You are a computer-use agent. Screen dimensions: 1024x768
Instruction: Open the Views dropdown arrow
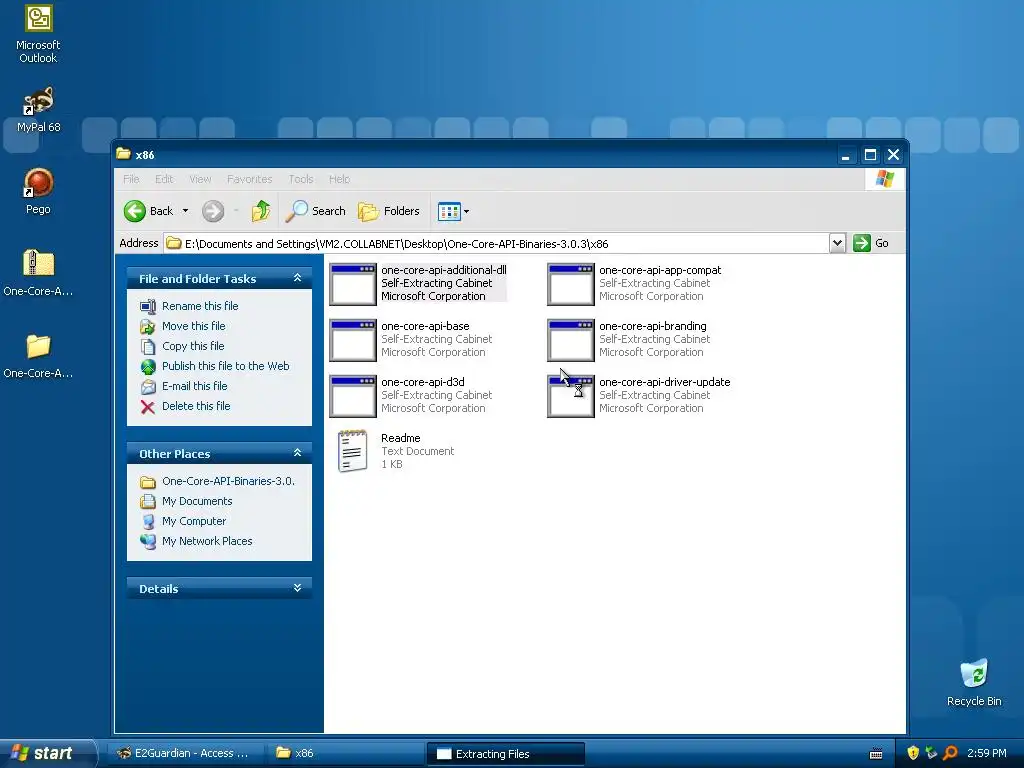coord(466,212)
